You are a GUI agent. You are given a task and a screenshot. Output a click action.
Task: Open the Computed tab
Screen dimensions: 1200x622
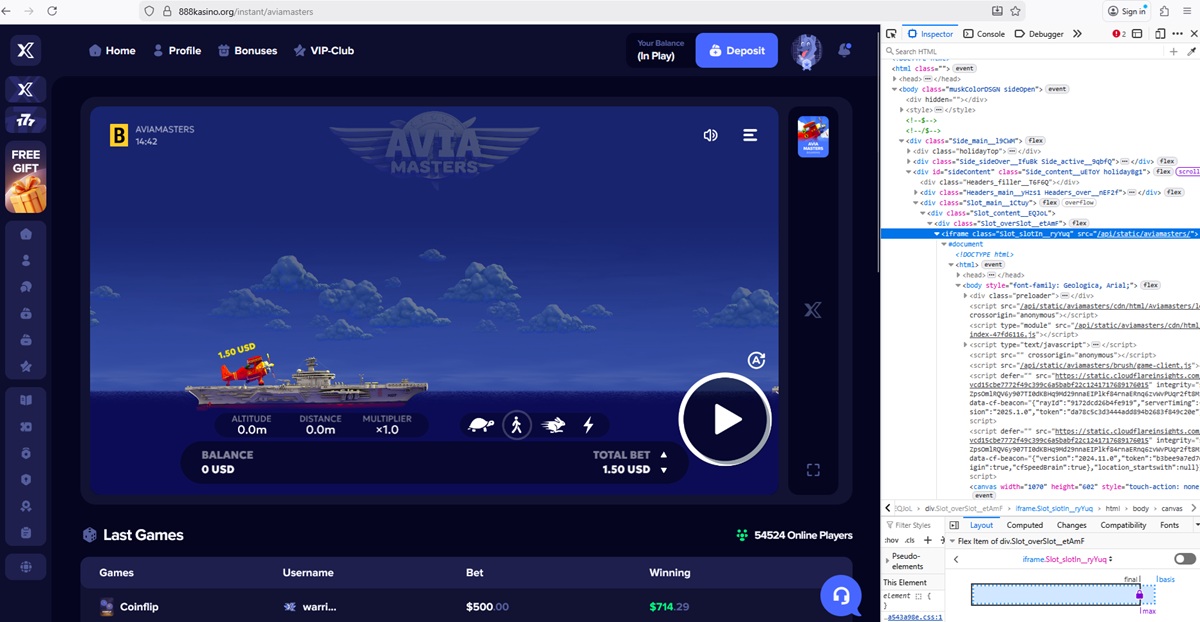[x=1024, y=525]
